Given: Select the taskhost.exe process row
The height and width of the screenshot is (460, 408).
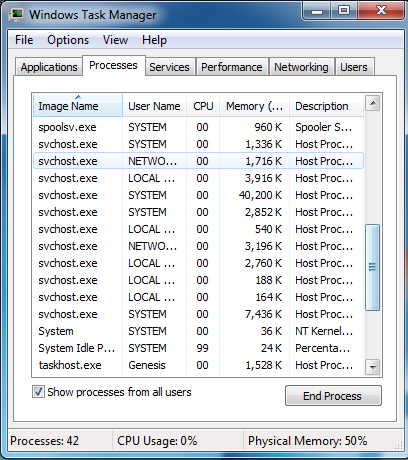Looking at the screenshot, I should point(198,365).
